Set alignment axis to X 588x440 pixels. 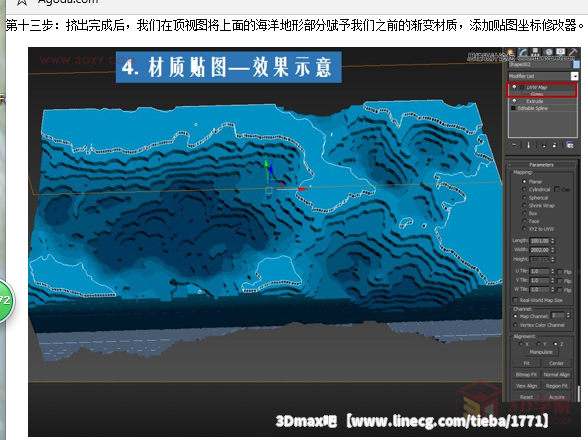520,344
